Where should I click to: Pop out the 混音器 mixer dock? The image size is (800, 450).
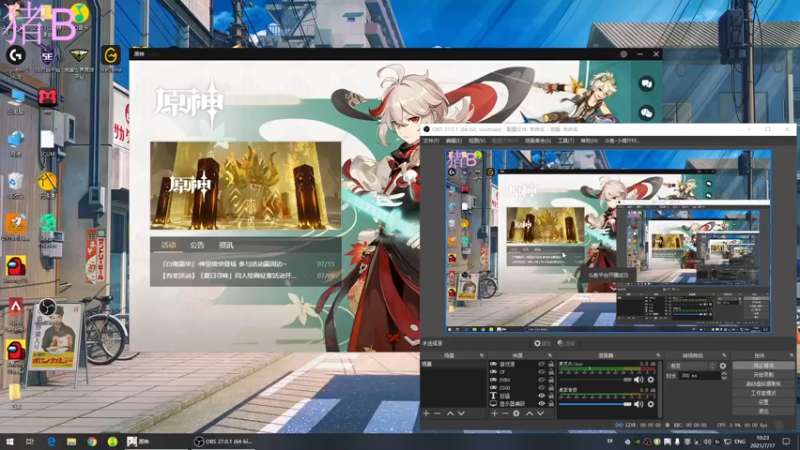tap(658, 355)
